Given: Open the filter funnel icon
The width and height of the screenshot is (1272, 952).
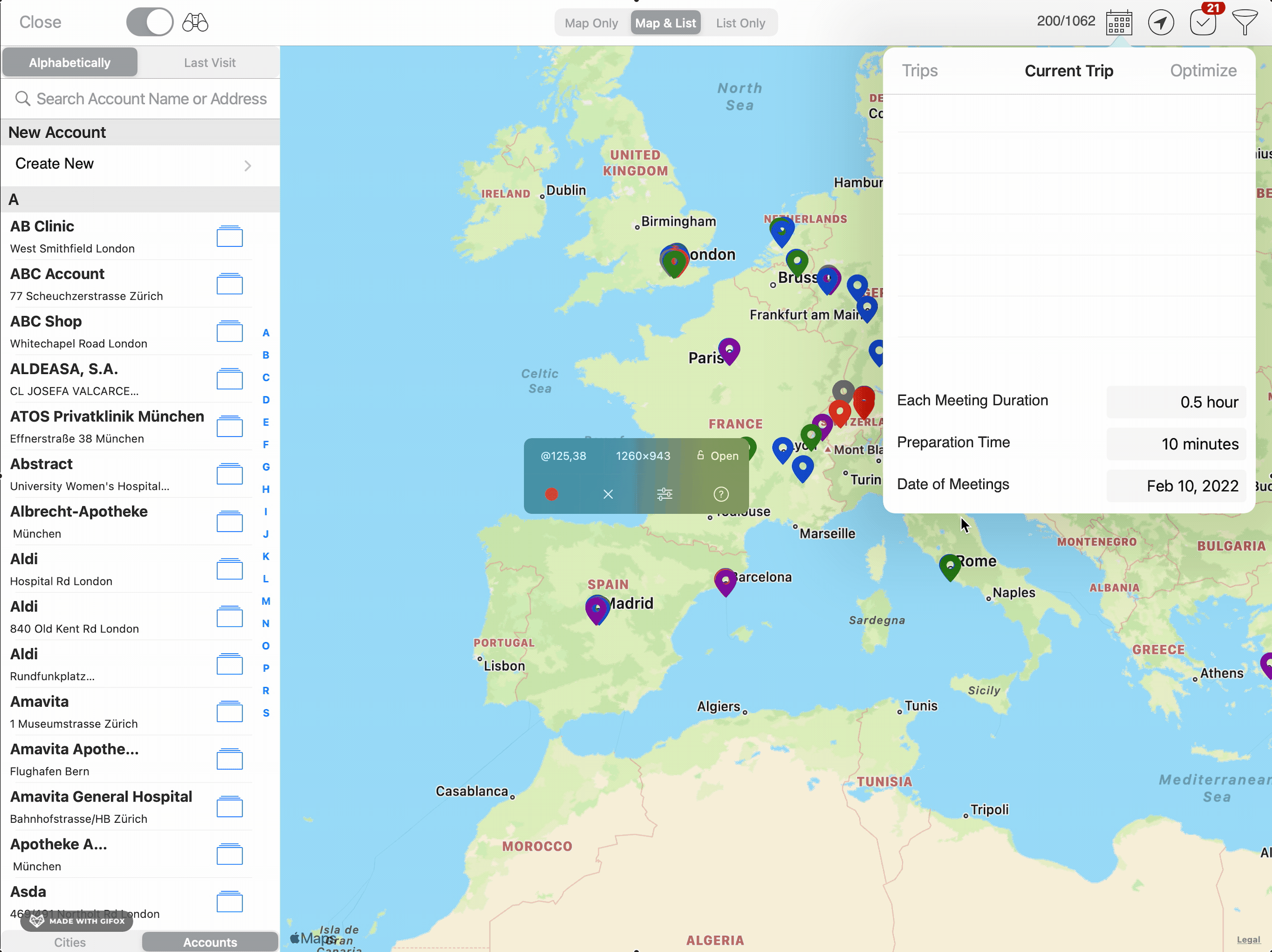Looking at the screenshot, I should [1244, 23].
